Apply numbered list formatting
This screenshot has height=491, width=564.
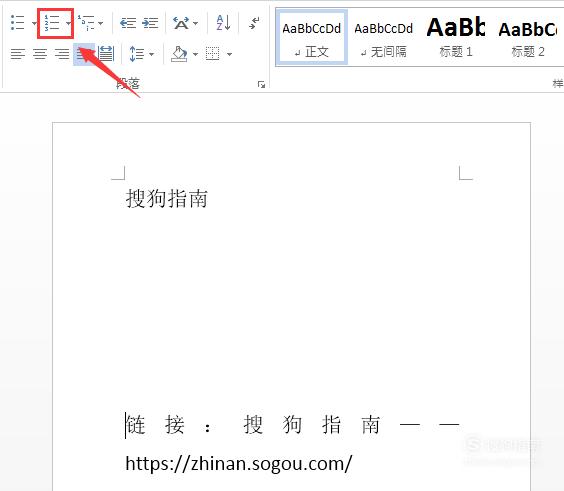tap(52, 23)
